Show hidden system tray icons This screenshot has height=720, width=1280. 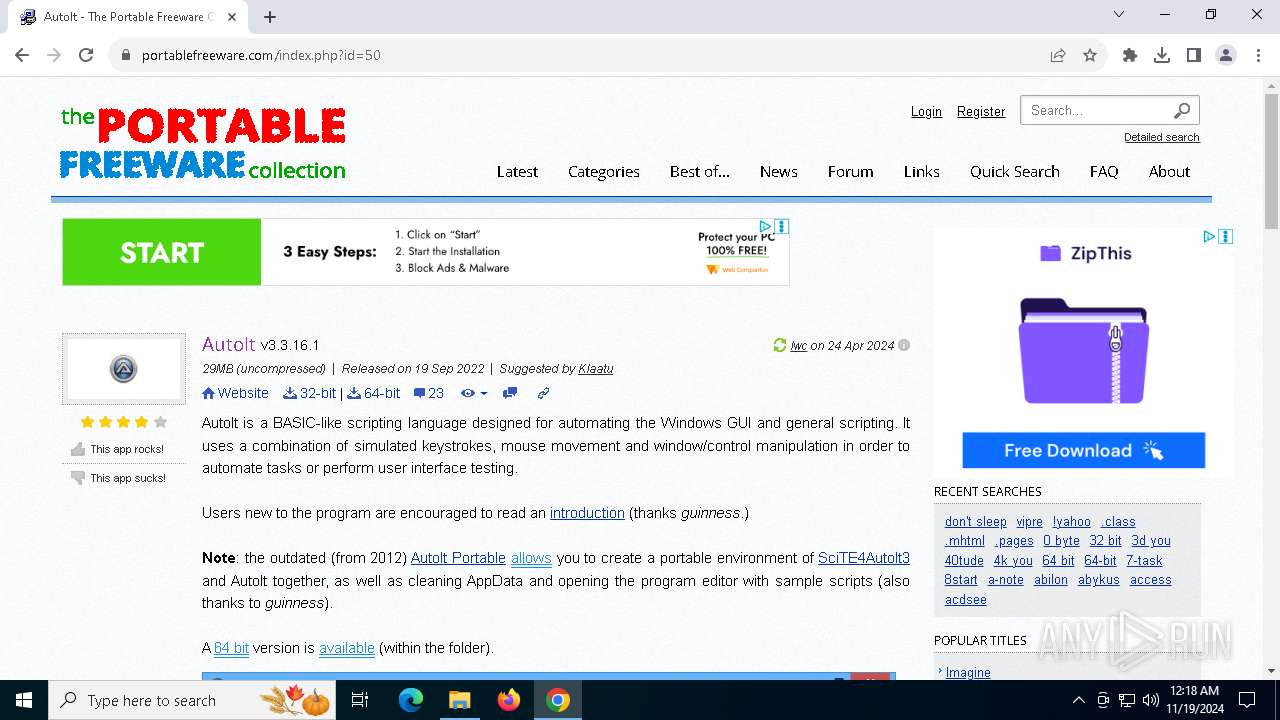(x=1078, y=700)
